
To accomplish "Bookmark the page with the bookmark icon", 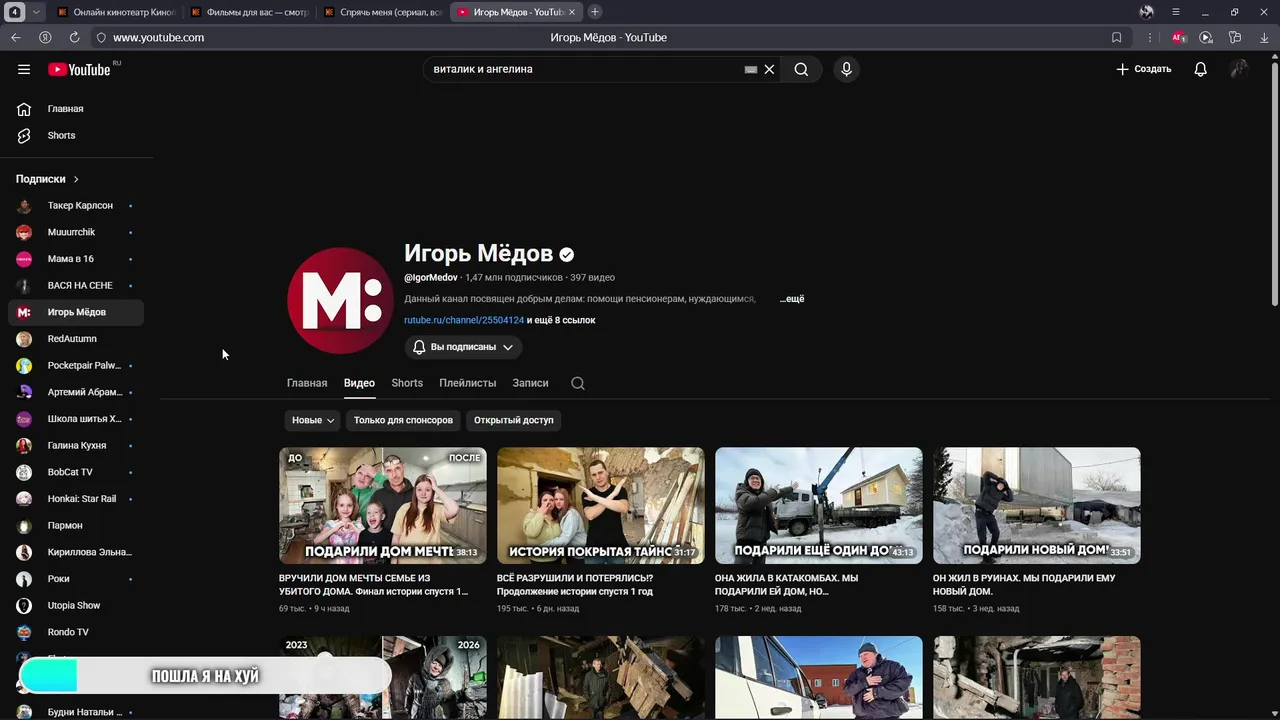I will point(1117,37).
